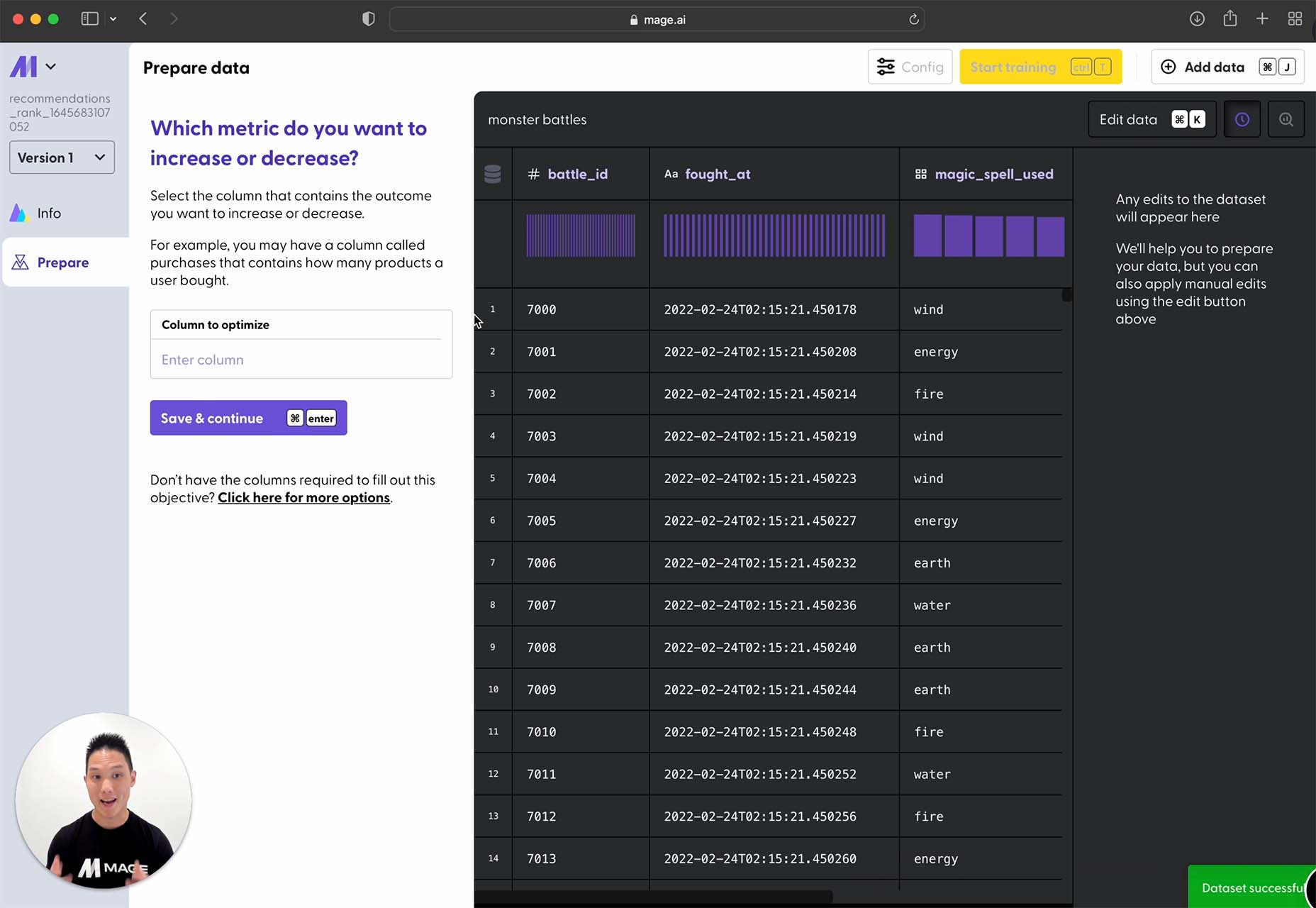This screenshot has height=908, width=1316.
Task: Click the mage.ai address bar
Action: coord(657,19)
